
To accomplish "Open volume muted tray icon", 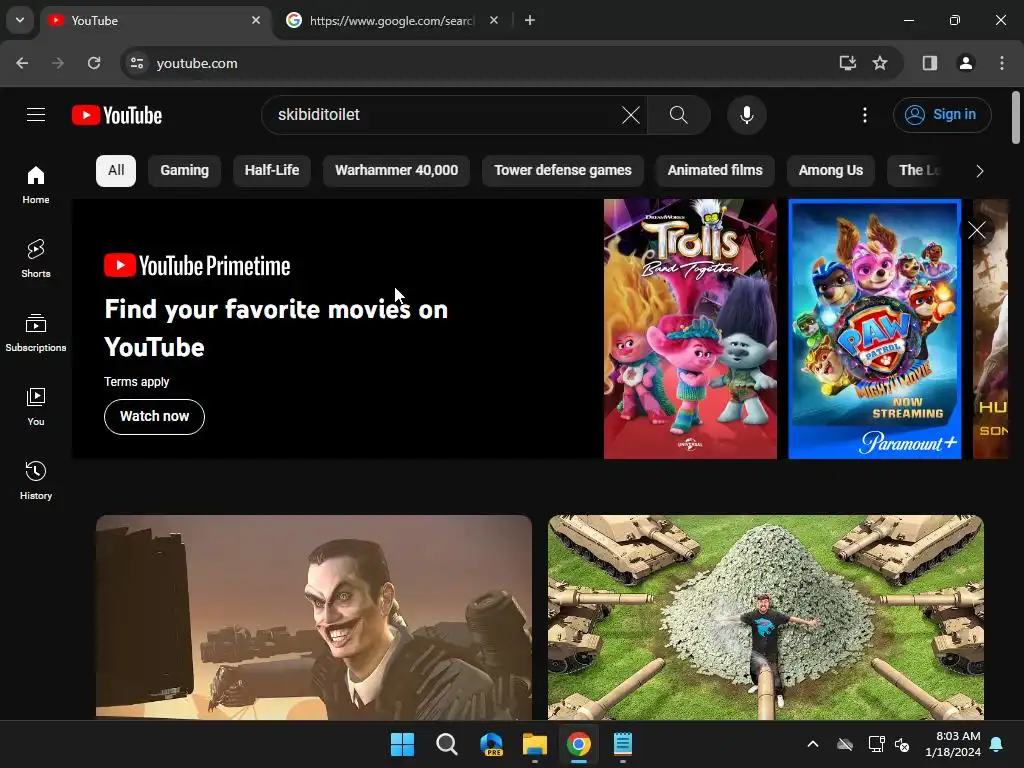I will point(903,744).
